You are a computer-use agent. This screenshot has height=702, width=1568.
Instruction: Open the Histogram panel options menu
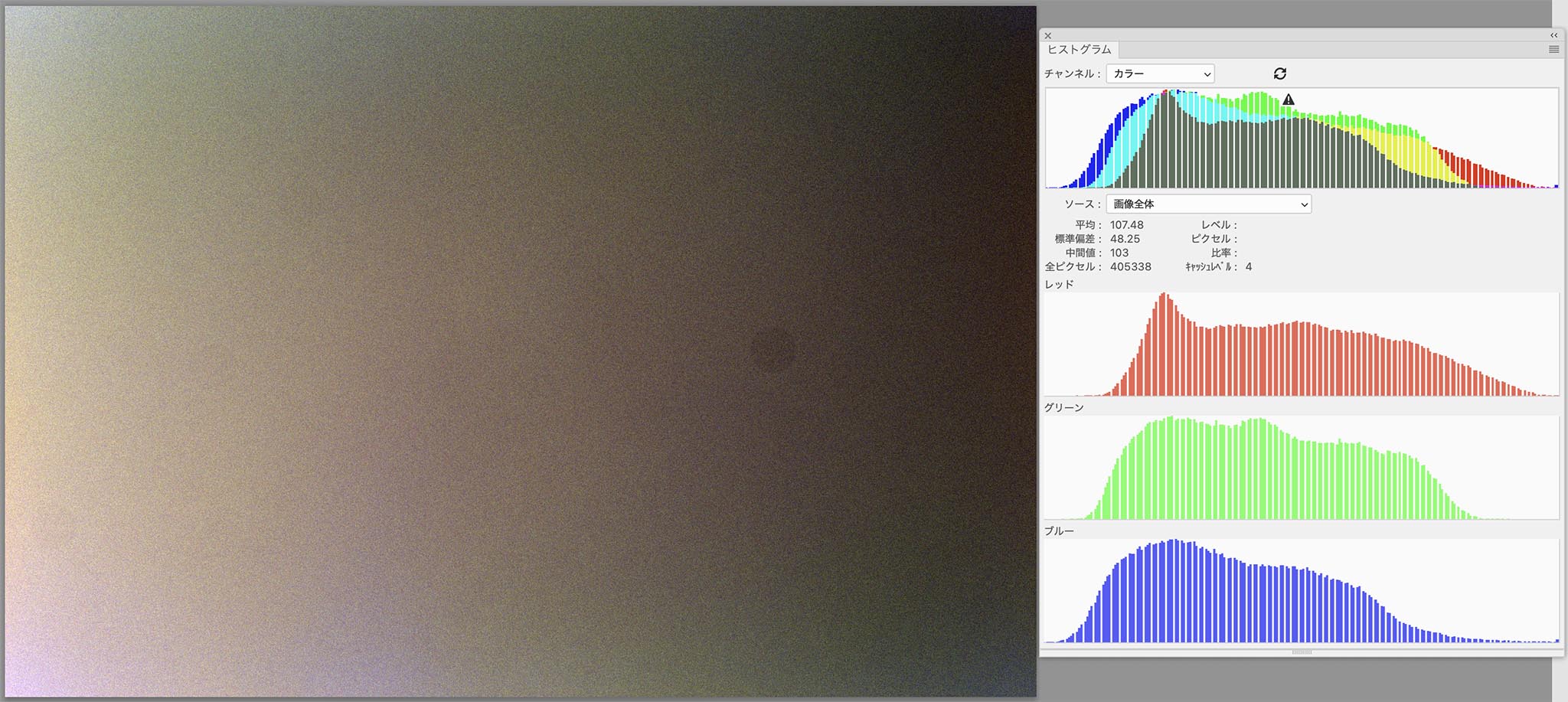click(1553, 49)
